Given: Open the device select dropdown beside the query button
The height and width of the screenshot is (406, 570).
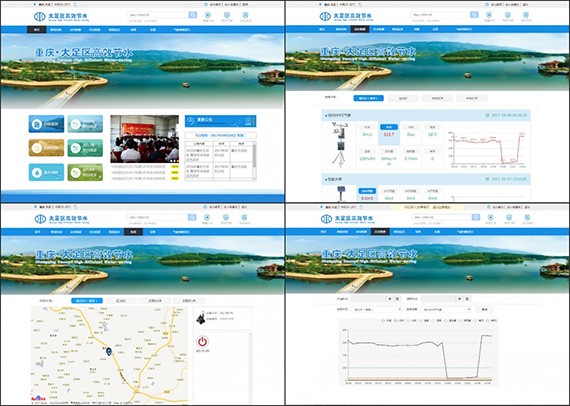Looking at the screenshot, I should click(446, 309).
